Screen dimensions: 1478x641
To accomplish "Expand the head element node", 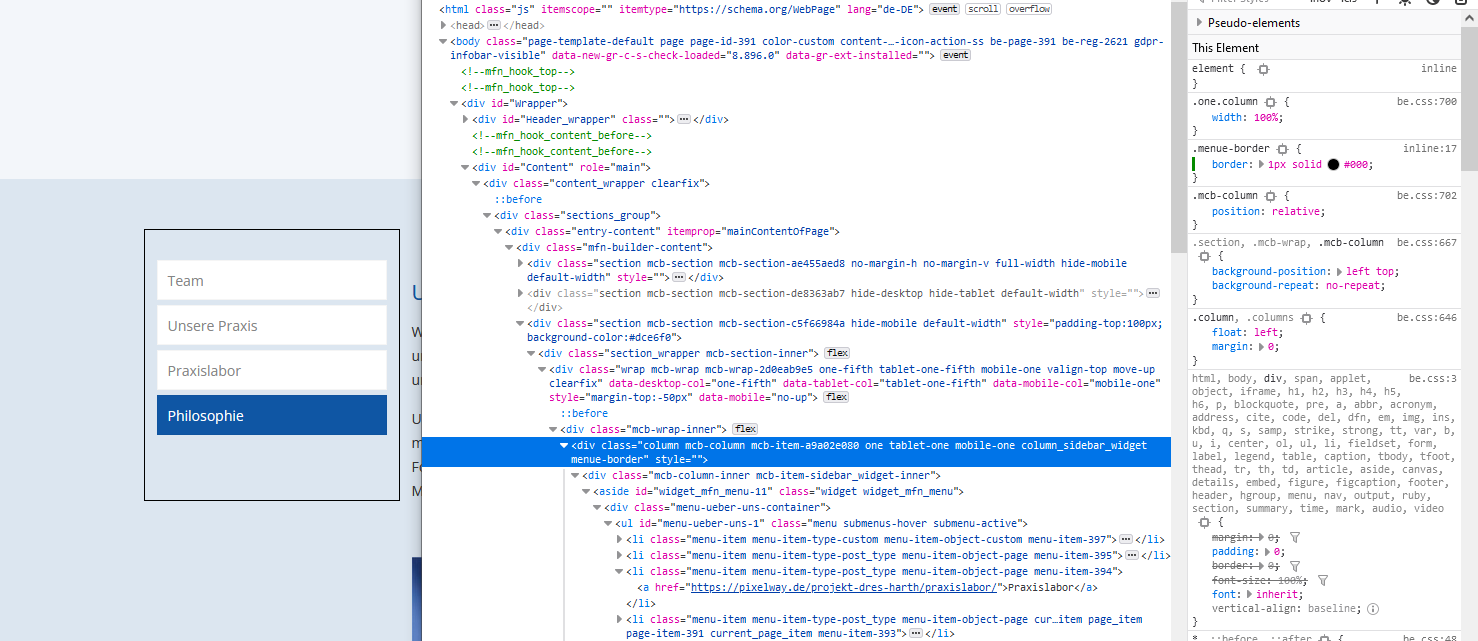I will pos(443,25).
